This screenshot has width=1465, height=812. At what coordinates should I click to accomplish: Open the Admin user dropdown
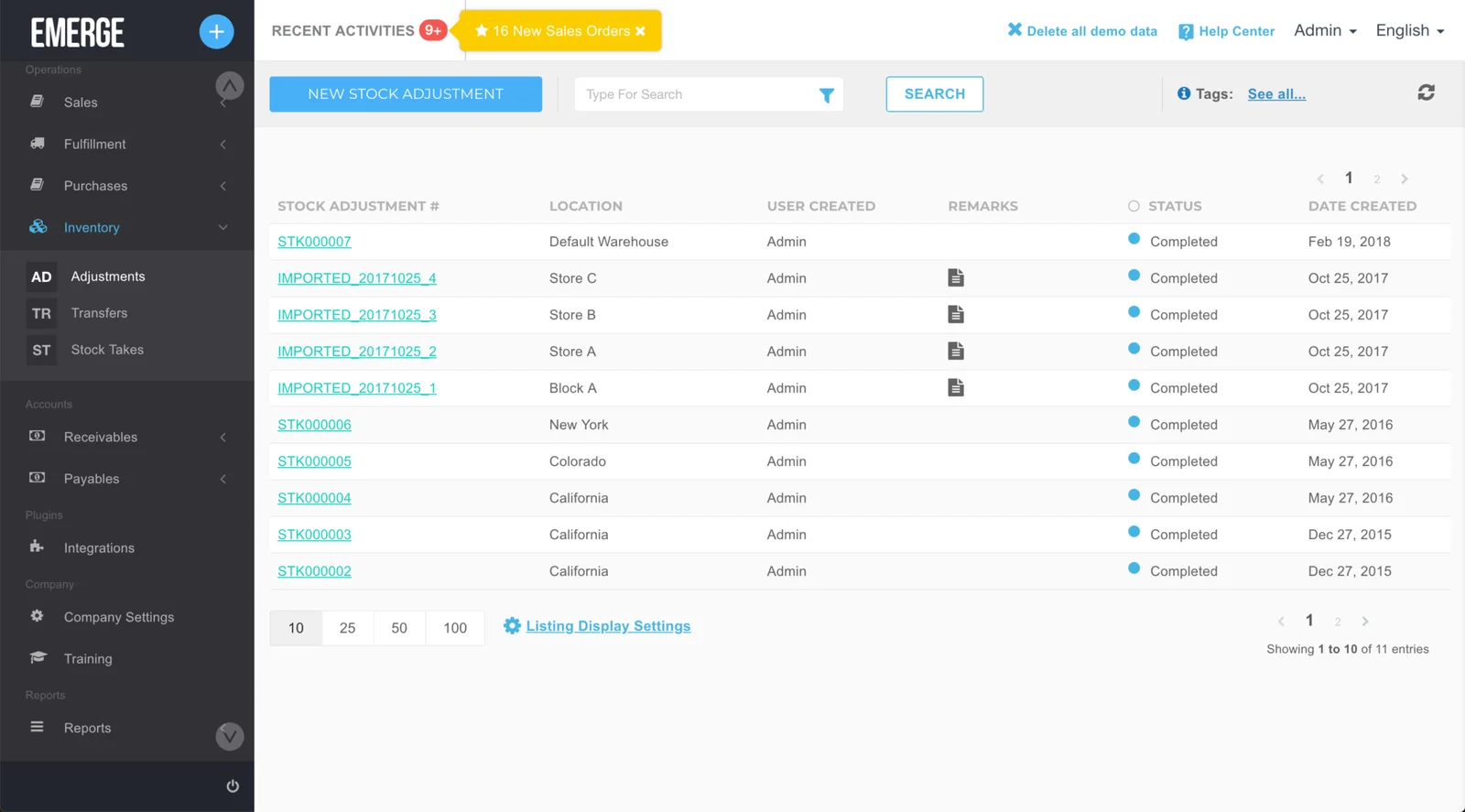(x=1324, y=31)
